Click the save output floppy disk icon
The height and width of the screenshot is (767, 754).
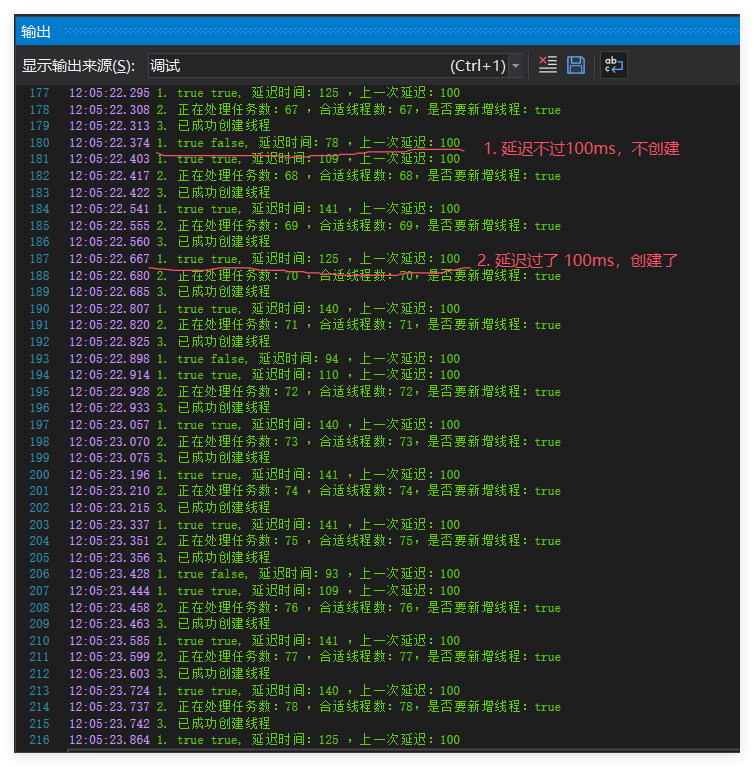(x=576, y=65)
